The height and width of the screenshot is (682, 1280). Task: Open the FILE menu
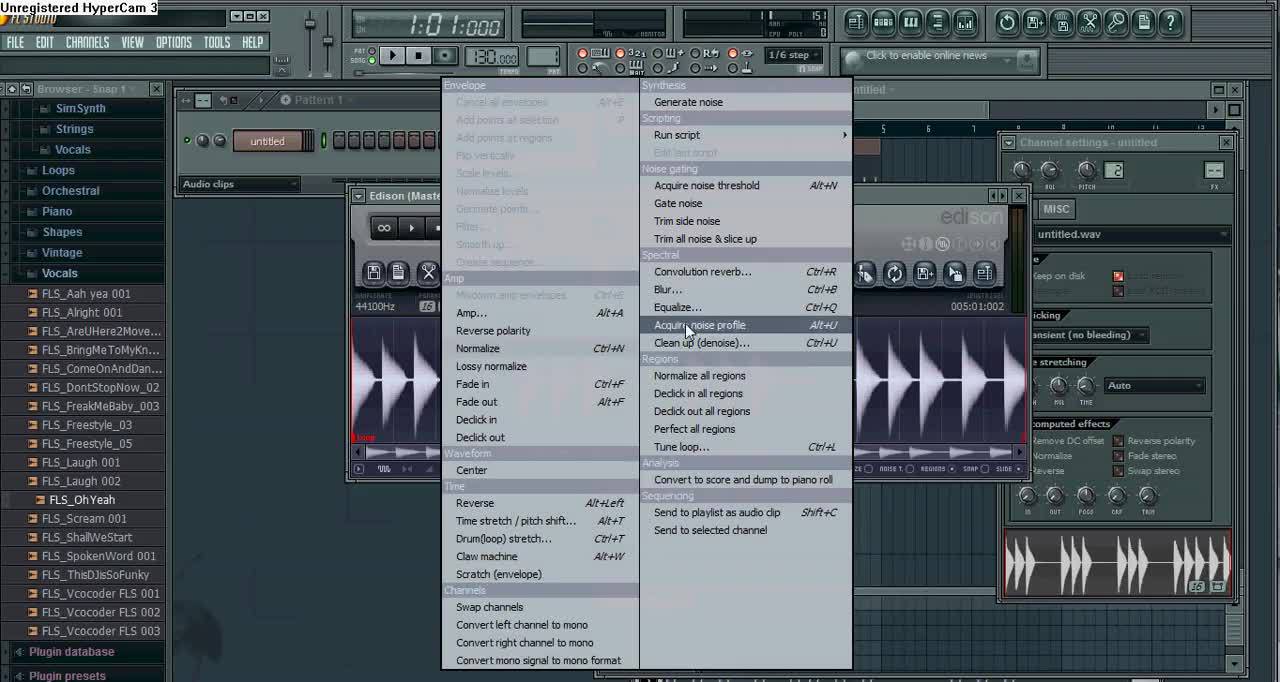point(16,42)
